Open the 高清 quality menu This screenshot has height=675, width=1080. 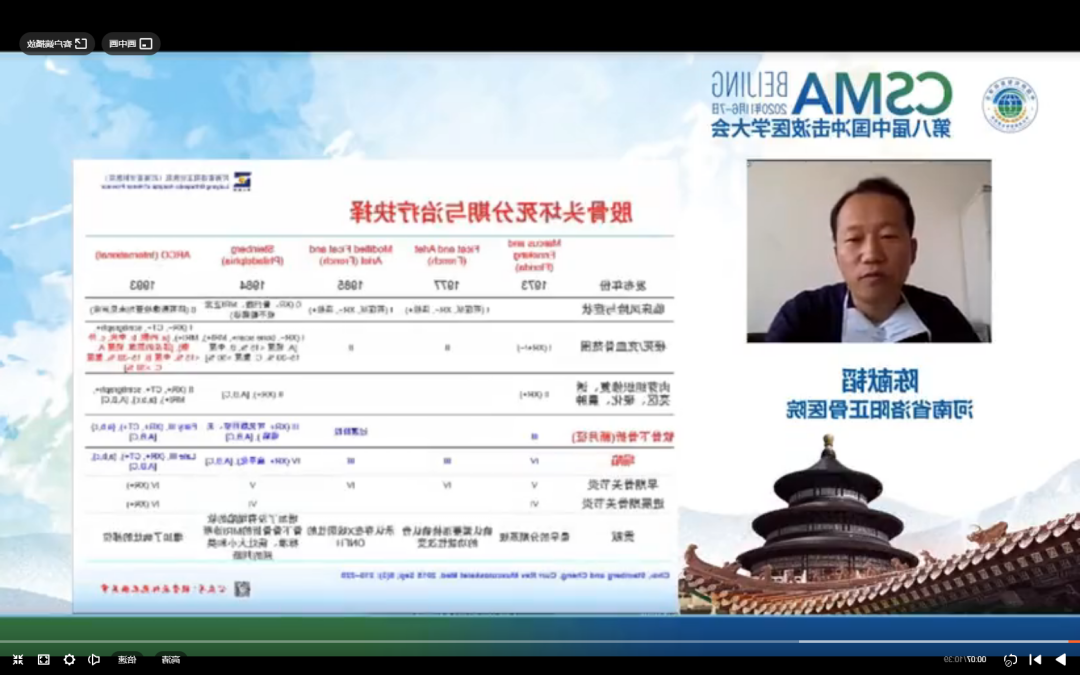(x=171, y=659)
